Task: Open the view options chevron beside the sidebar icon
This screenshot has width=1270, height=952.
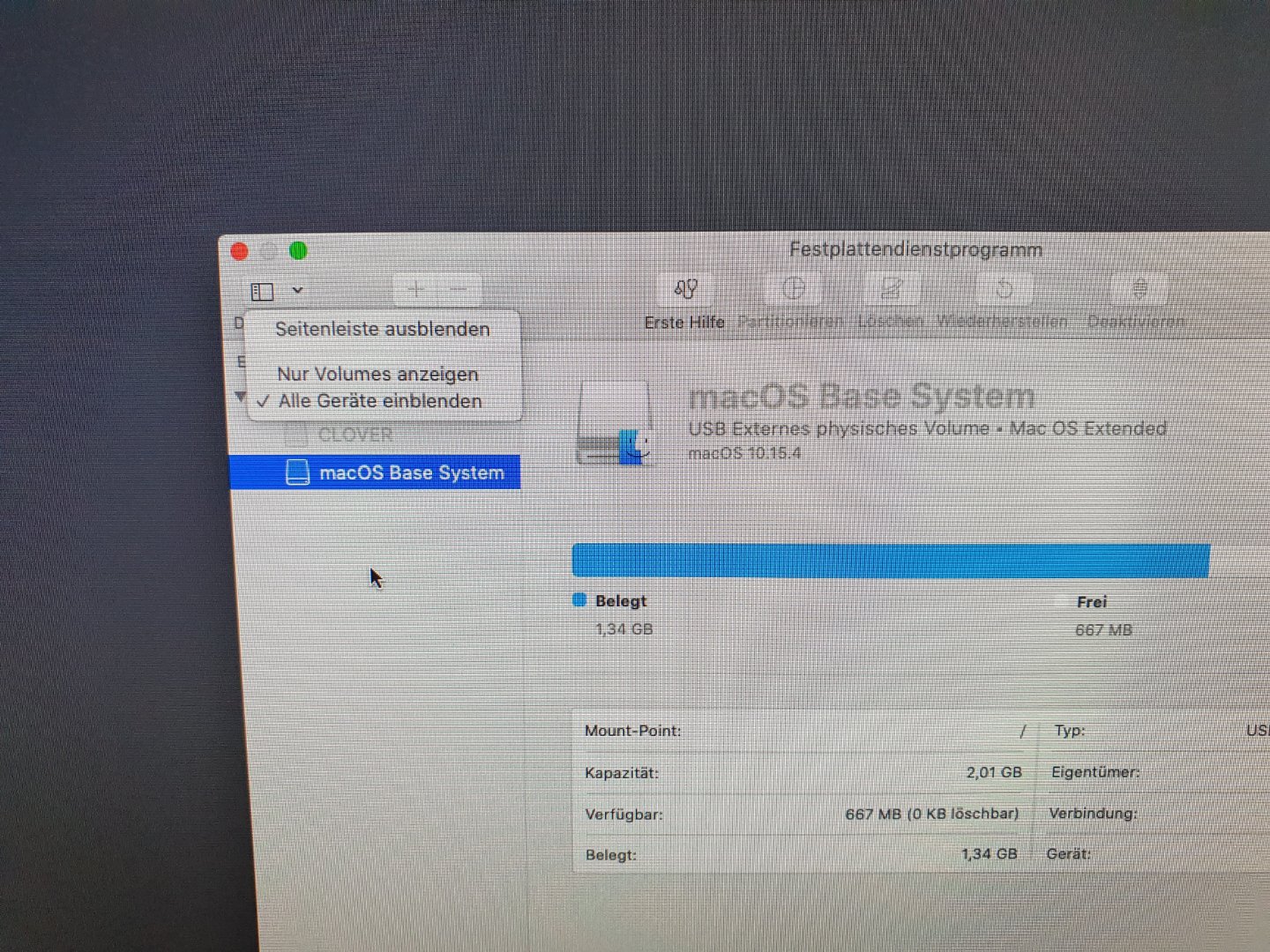Action: [x=298, y=290]
